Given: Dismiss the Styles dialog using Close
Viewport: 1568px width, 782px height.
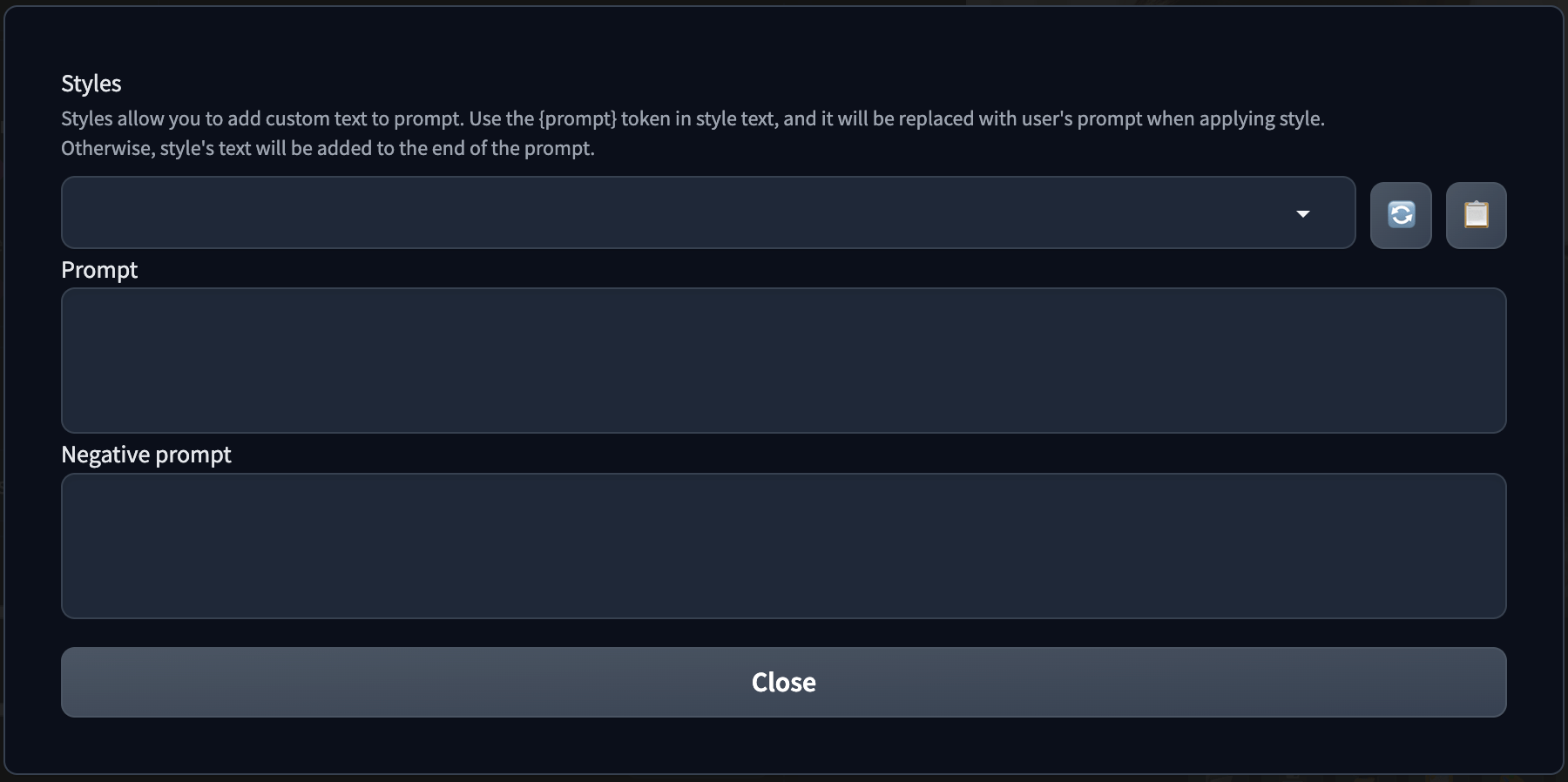Looking at the screenshot, I should coord(783,682).
